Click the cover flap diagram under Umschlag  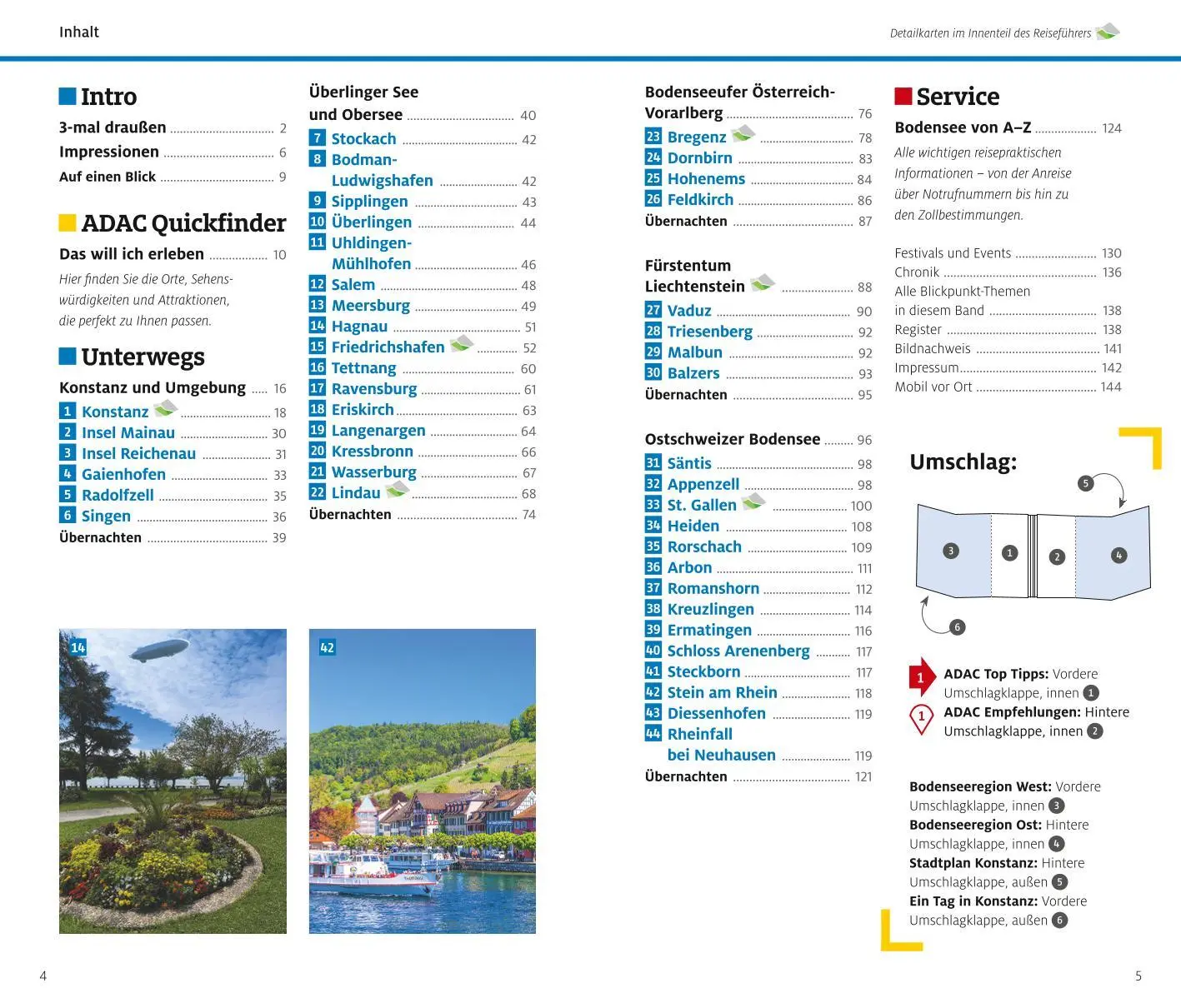pyautogui.click(x=1033, y=551)
